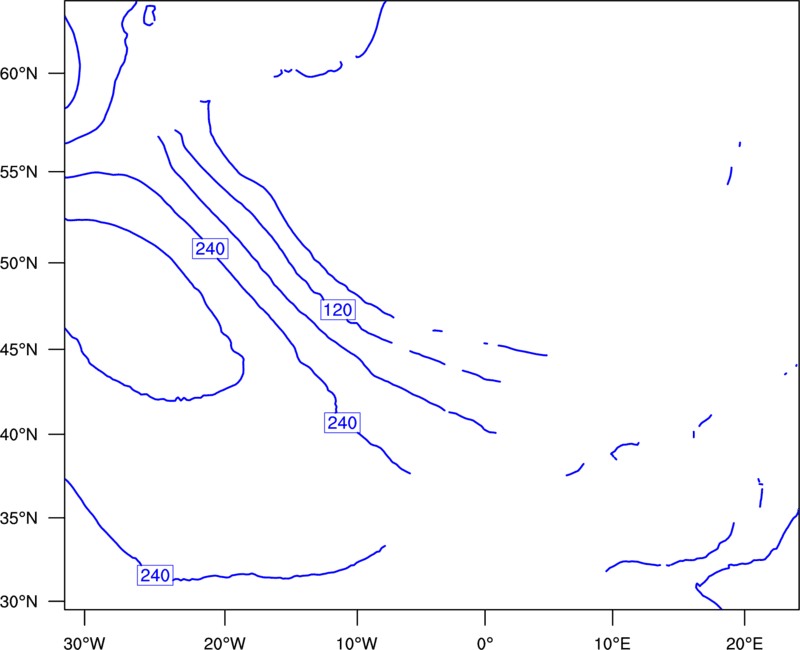Click the 10°W longitude label
Viewport: 800px width, 650px height.
click(x=357, y=643)
